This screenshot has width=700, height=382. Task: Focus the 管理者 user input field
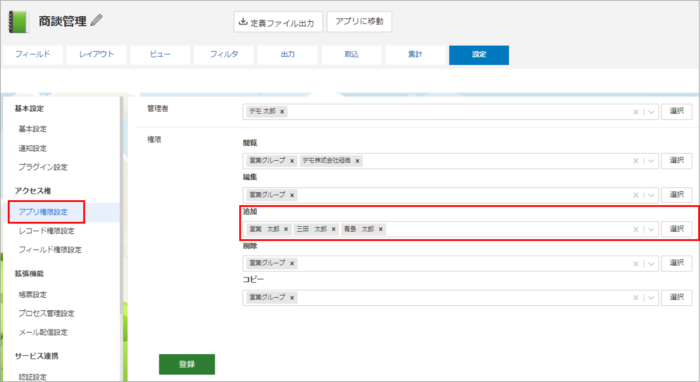coord(451,112)
